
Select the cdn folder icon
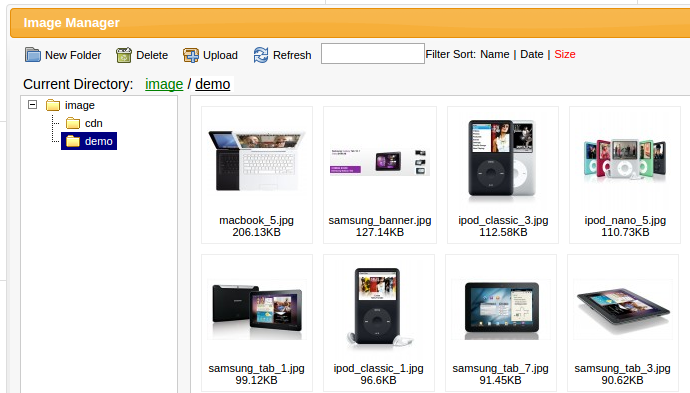click(73, 123)
